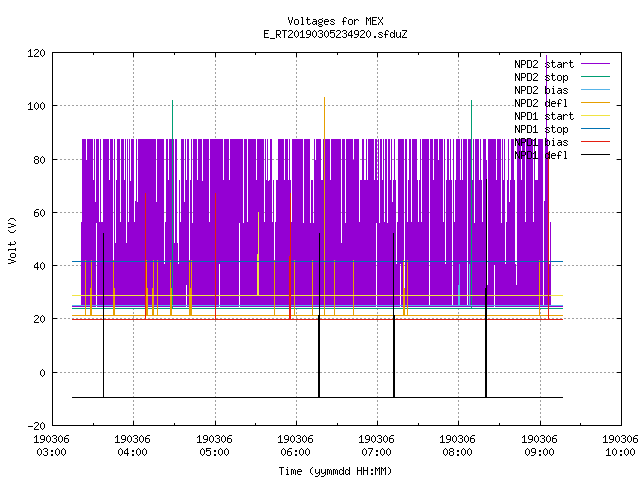
Task: Click the y-axis tick value 40
Action: [39, 266]
